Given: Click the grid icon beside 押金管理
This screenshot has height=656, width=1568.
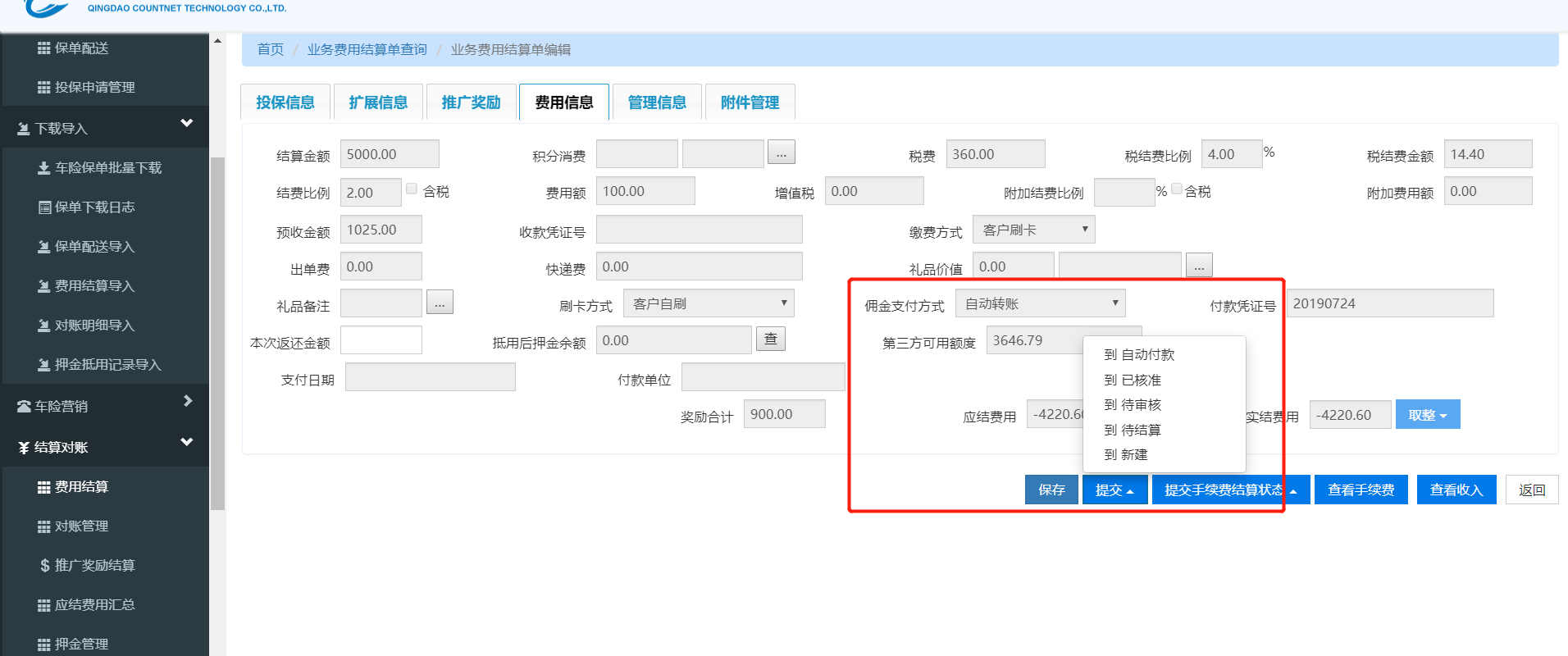Looking at the screenshot, I should click(44, 645).
